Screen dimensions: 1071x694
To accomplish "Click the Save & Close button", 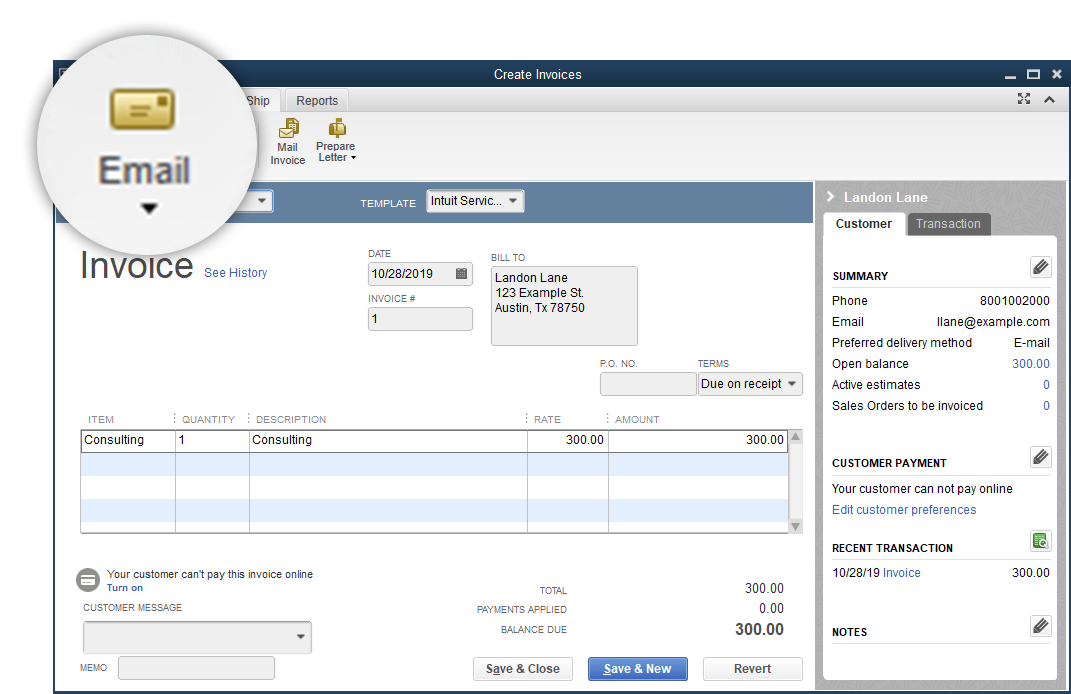I will point(522,669).
